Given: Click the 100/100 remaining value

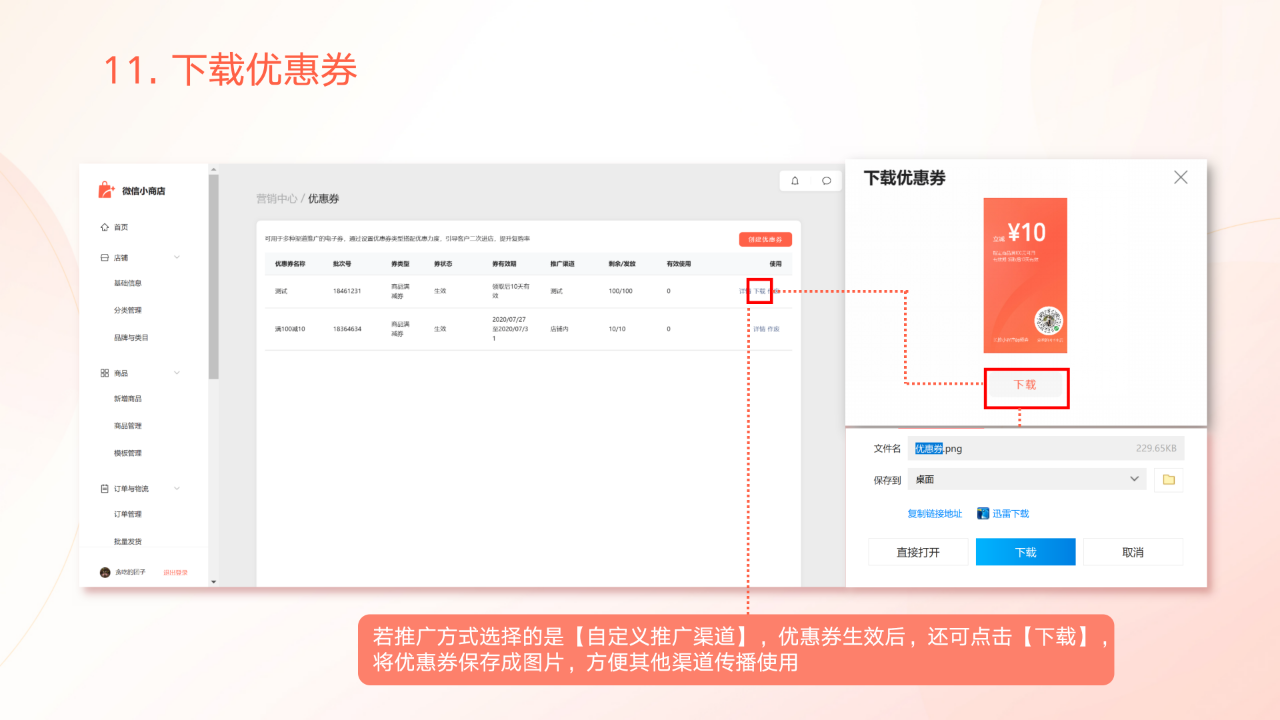Looking at the screenshot, I should point(620,291).
